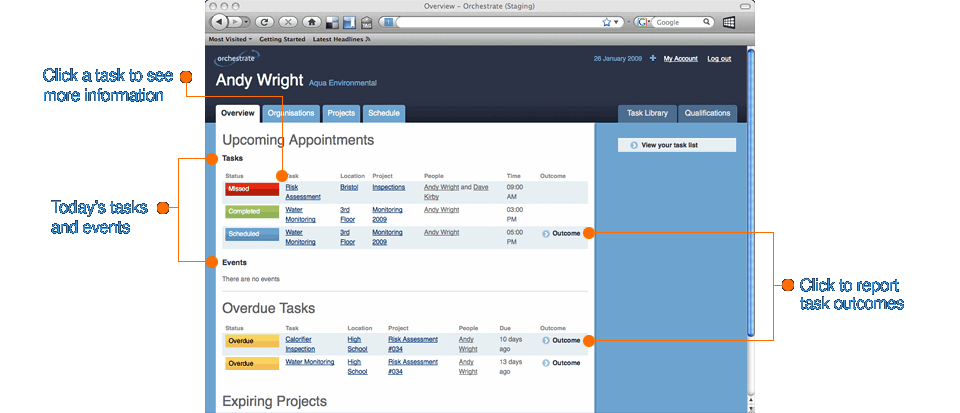Click the browser URL address field
Viewport: 960px width, 413px height.
tap(500, 21)
